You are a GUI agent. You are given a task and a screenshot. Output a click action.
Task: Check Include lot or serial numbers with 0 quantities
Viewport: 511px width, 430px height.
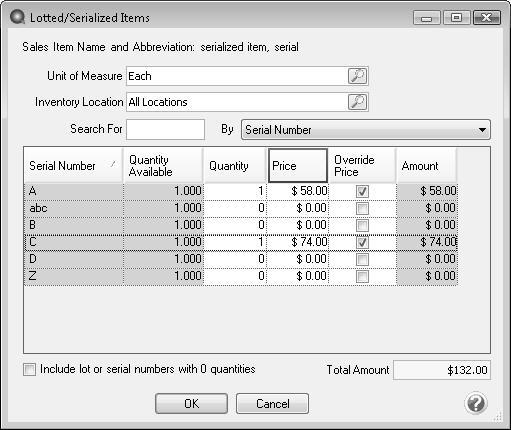(29, 369)
